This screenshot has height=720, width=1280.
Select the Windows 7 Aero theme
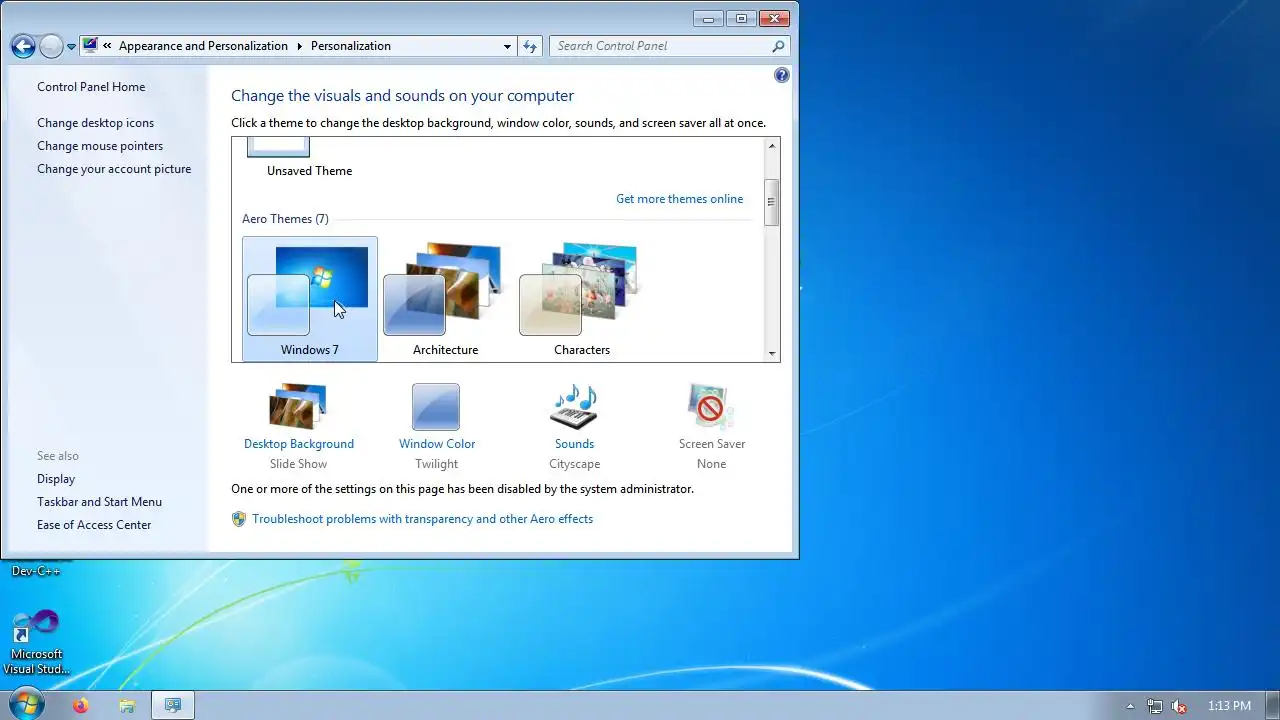[x=310, y=298]
